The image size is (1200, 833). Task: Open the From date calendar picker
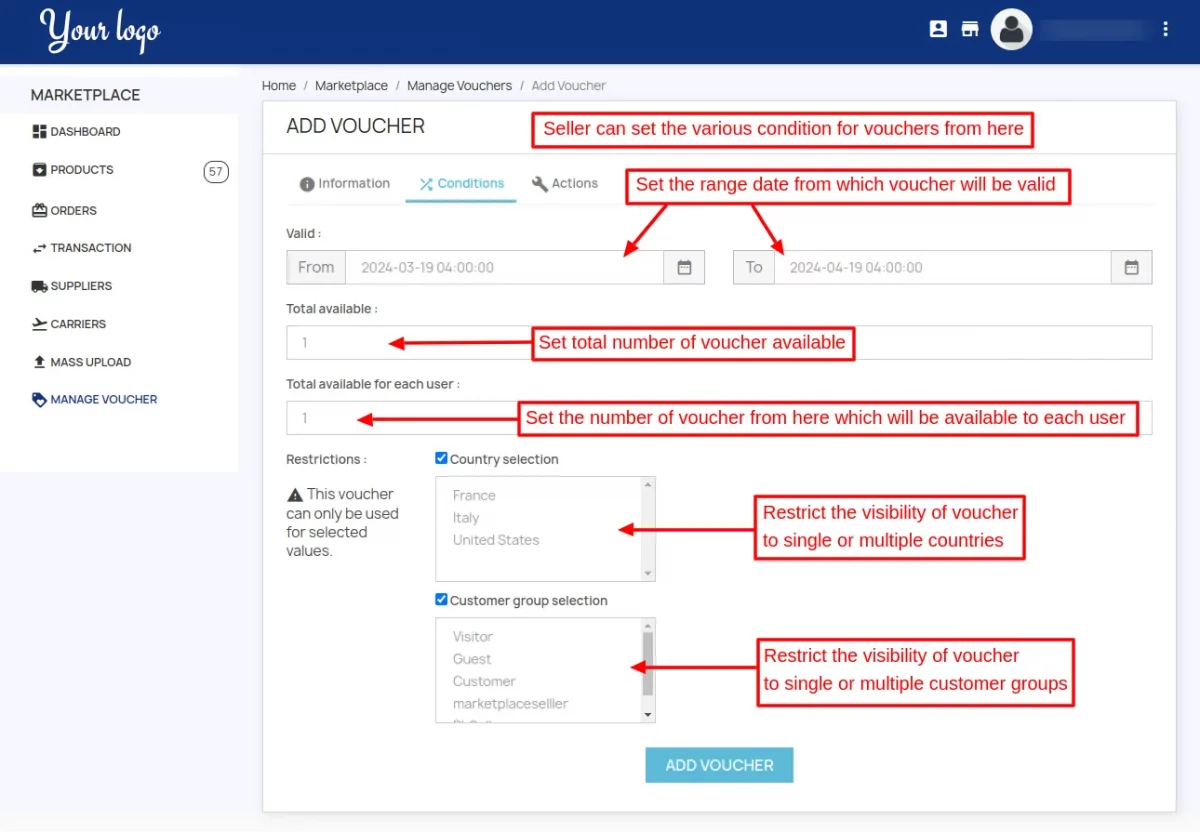(684, 267)
